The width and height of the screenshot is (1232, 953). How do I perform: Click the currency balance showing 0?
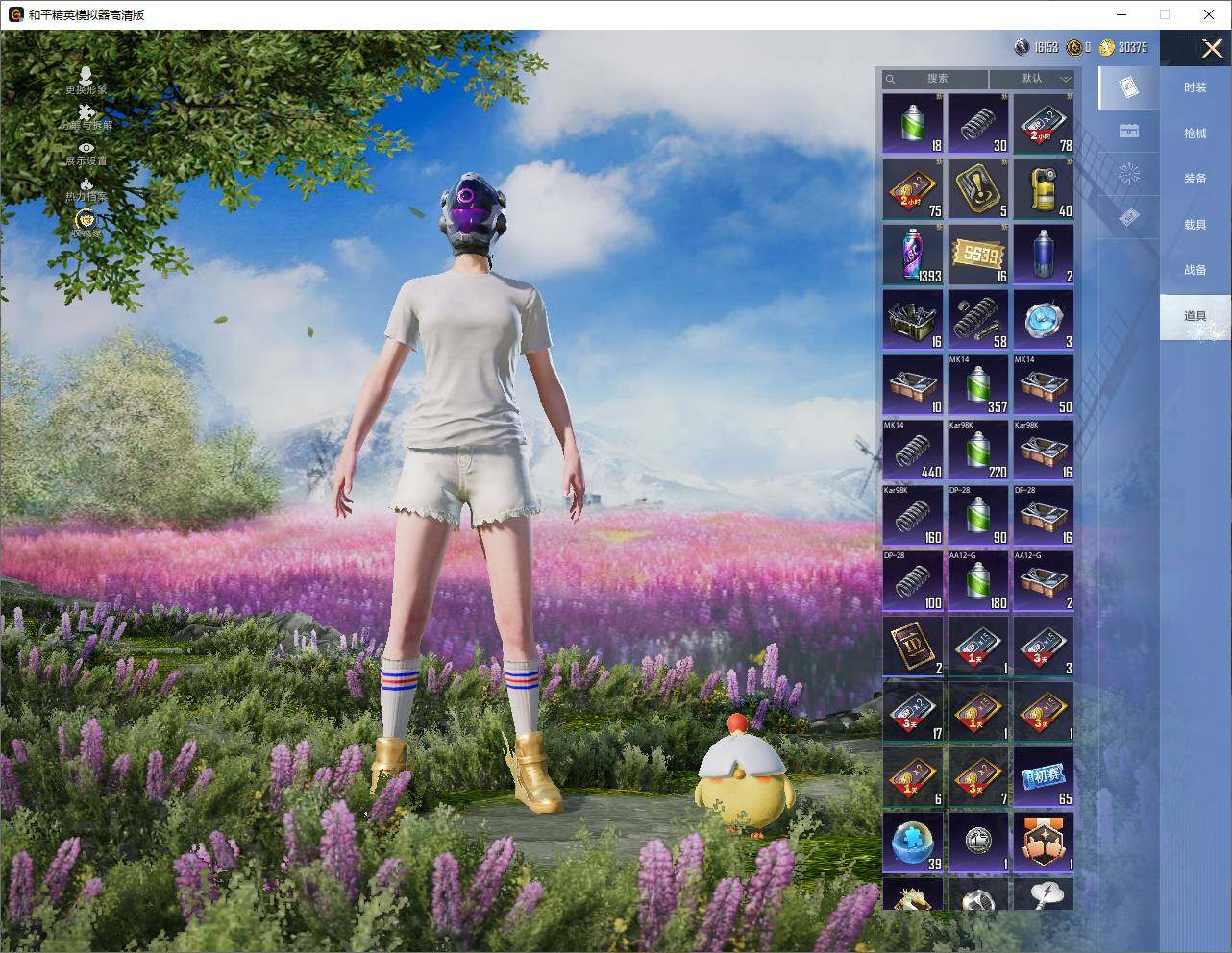coord(1078,47)
